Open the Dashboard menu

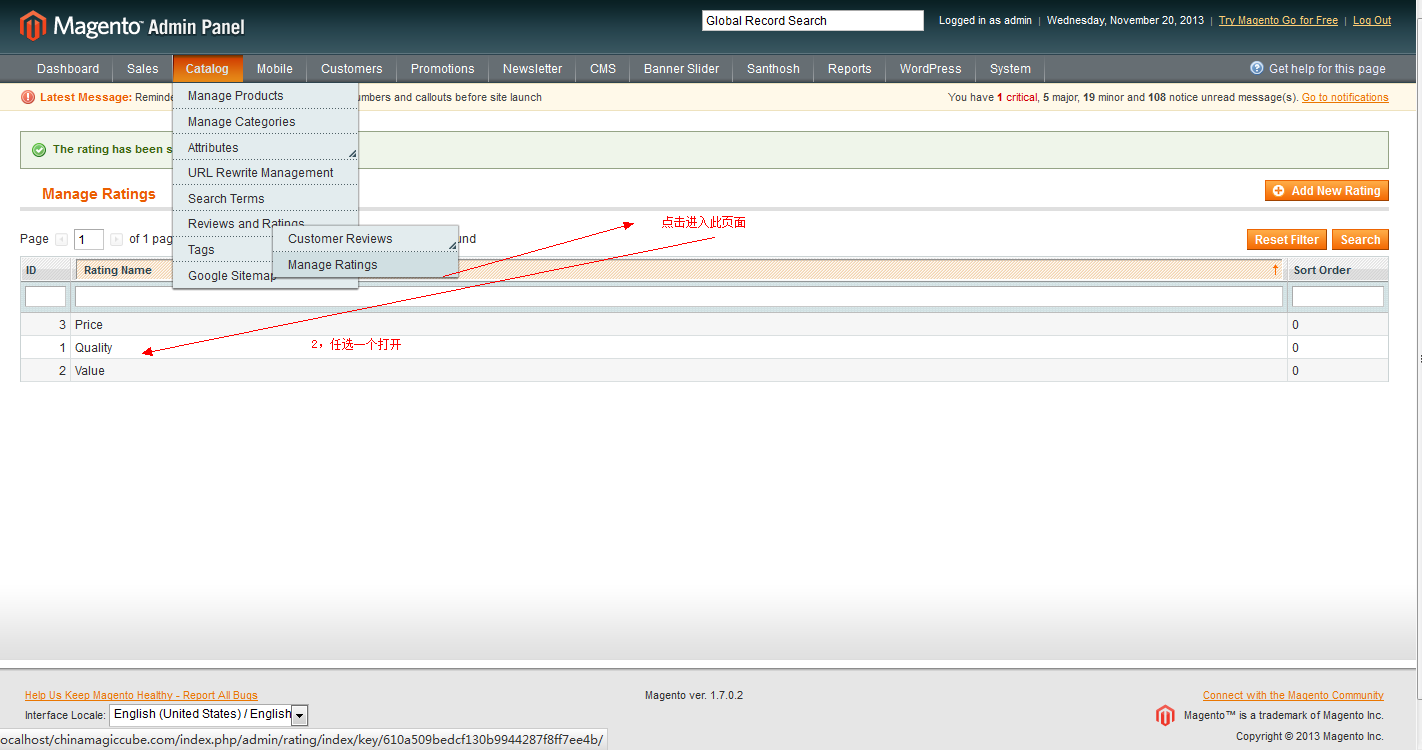click(68, 69)
